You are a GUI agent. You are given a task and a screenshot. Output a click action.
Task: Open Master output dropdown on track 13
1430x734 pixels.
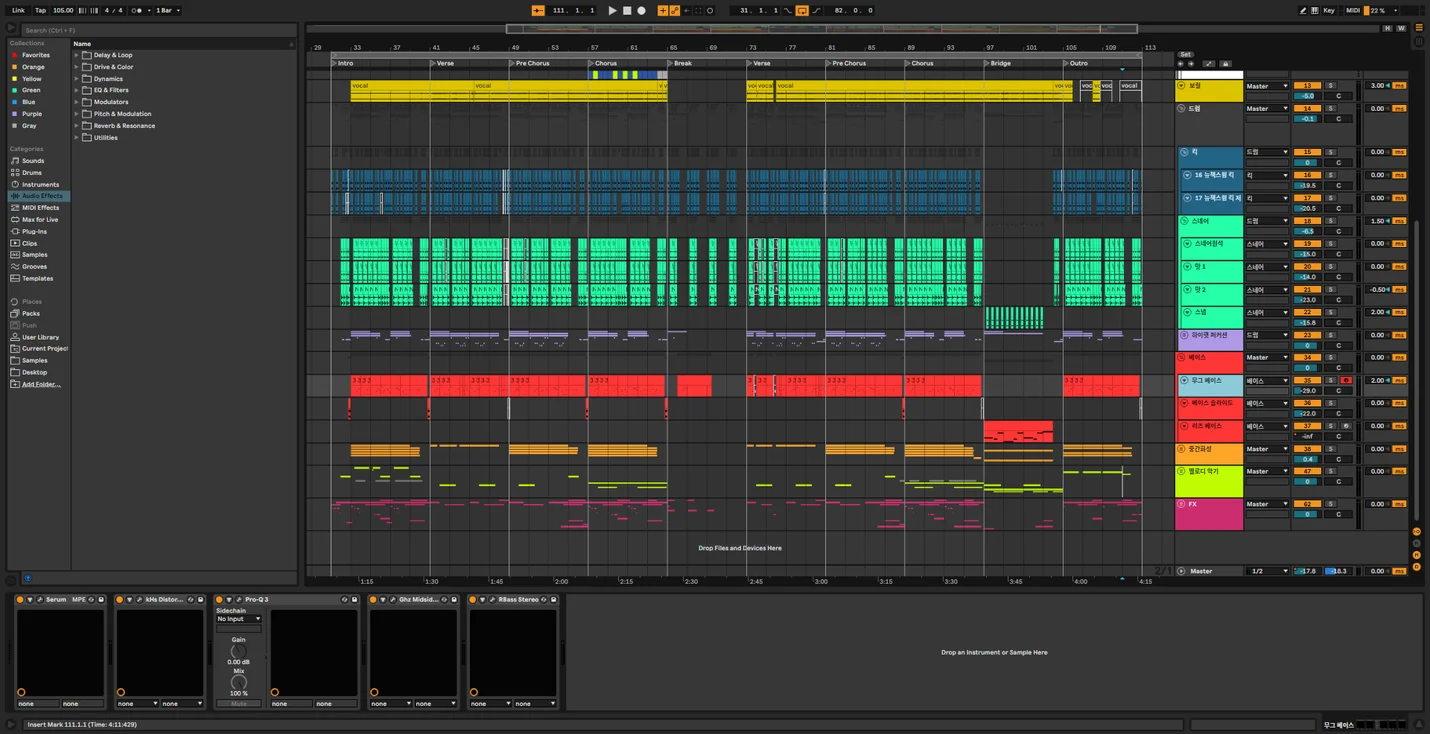coord(1267,86)
